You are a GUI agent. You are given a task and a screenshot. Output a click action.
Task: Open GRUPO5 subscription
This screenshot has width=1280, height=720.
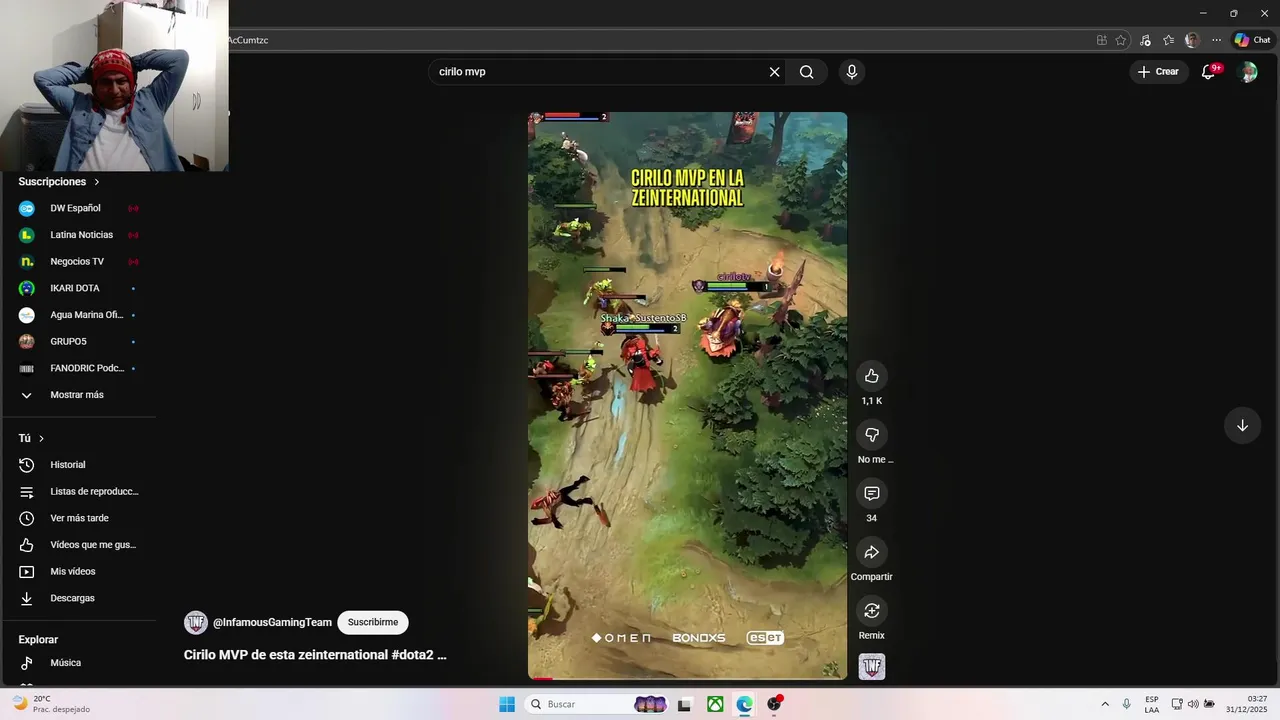pyautogui.click(x=78, y=342)
